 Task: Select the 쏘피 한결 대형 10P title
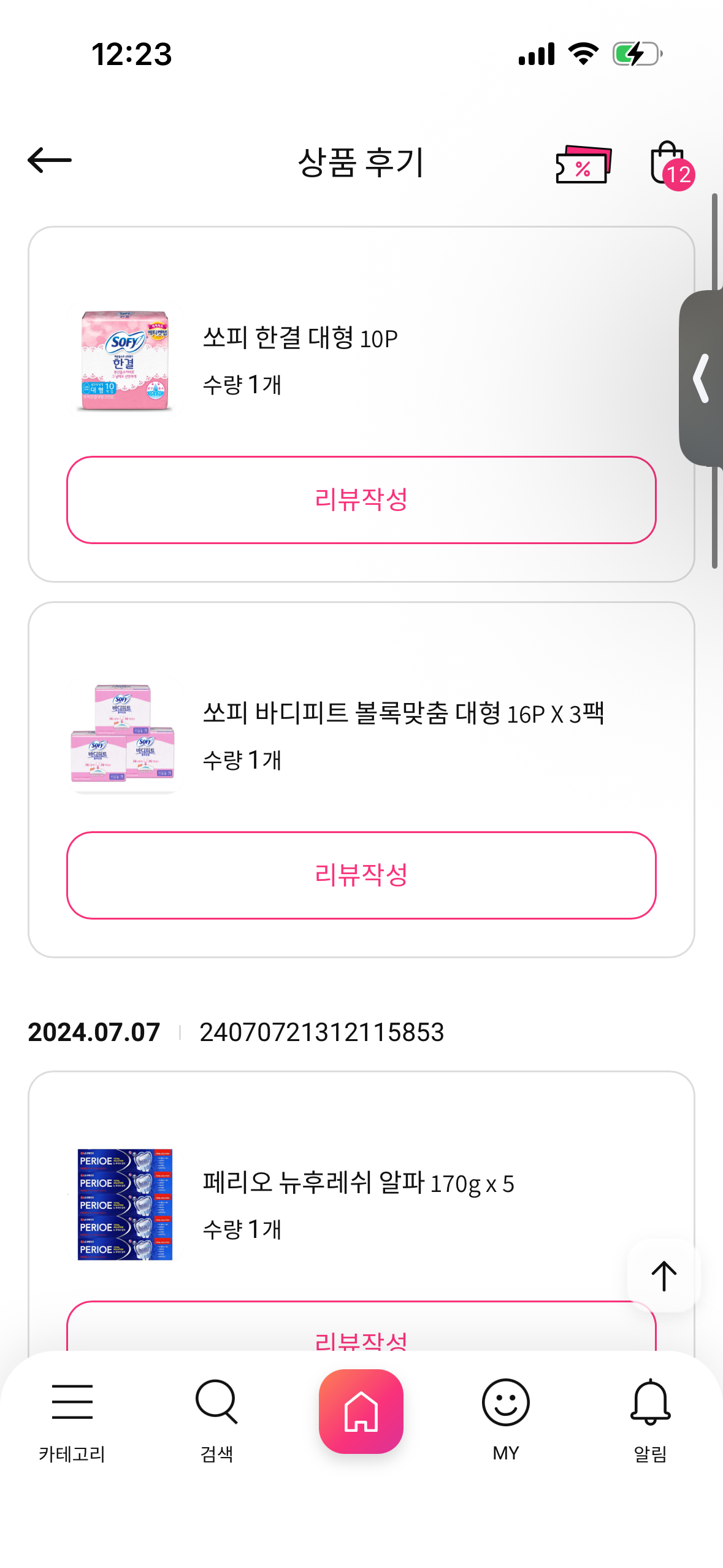300,338
